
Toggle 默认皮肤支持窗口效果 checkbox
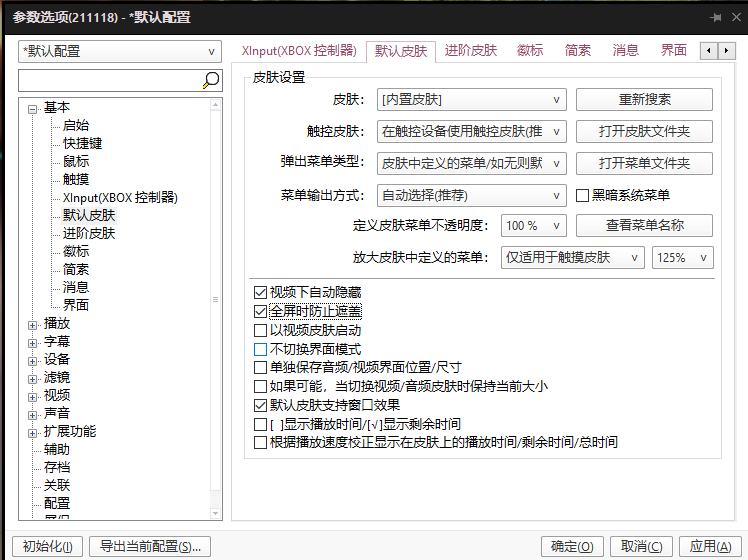pyautogui.click(x=260, y=405)
